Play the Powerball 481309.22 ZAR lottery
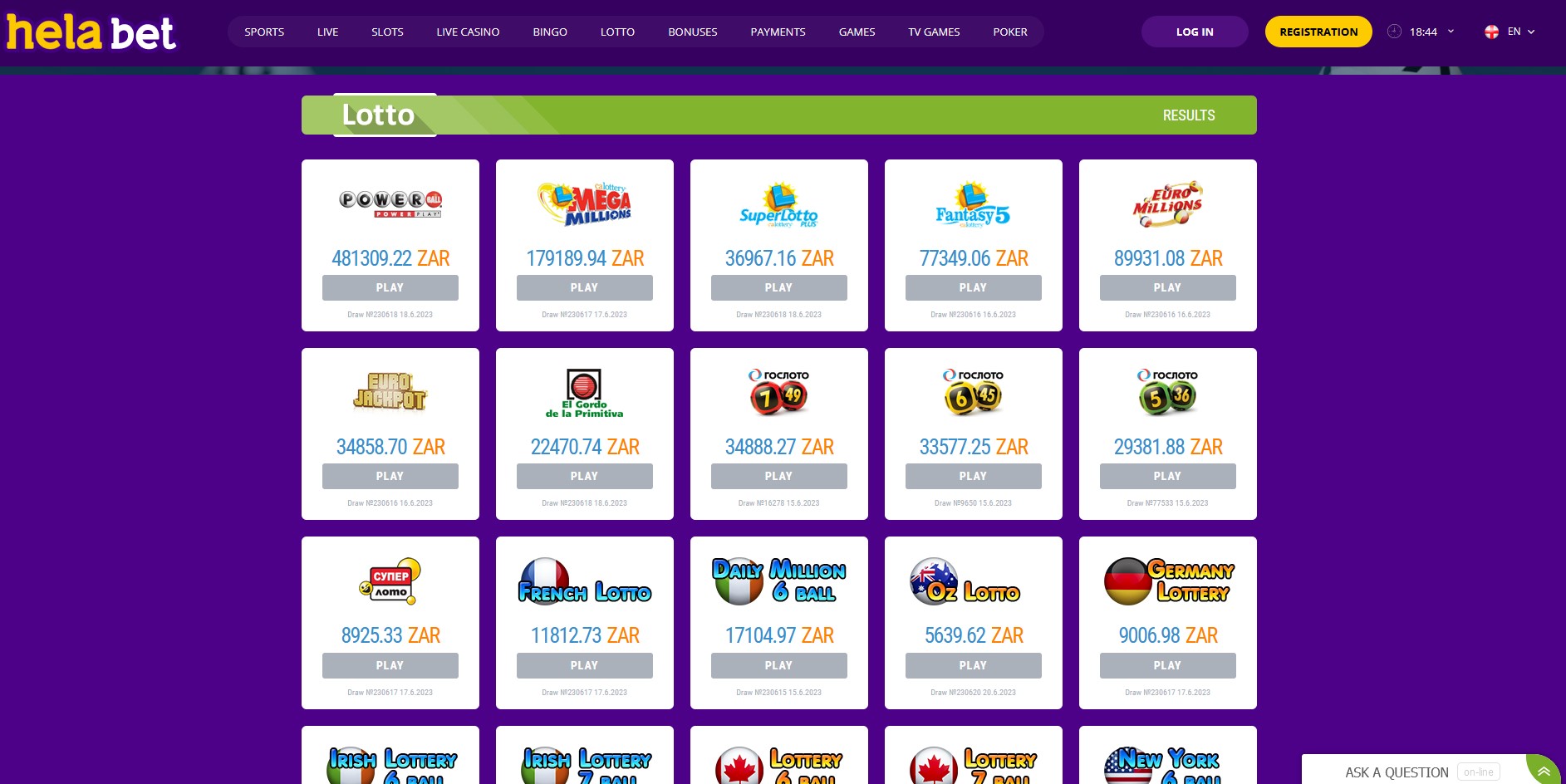Viewport: 1566px width, 784px height. [x=390, y=287]
